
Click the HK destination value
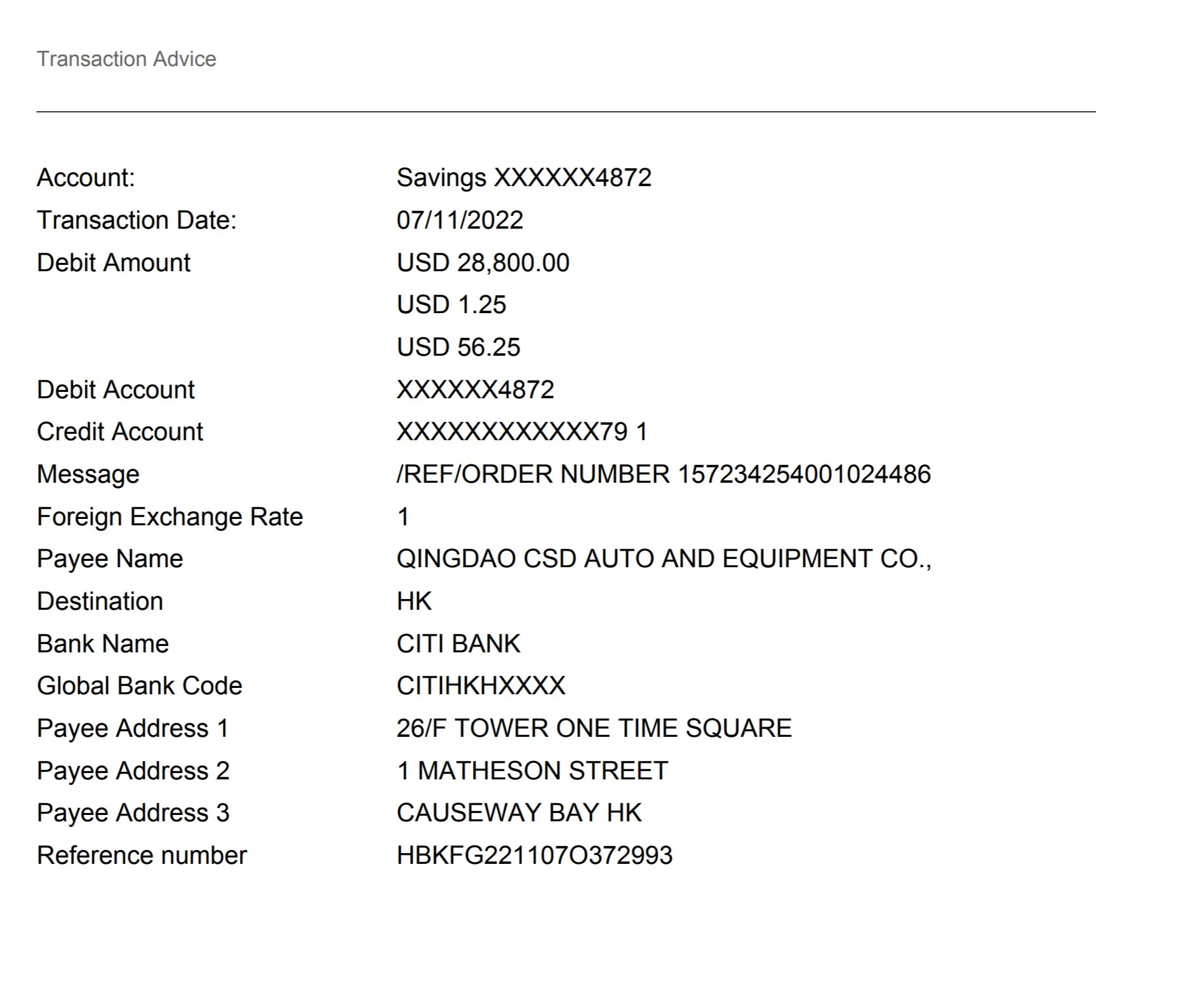413,602
